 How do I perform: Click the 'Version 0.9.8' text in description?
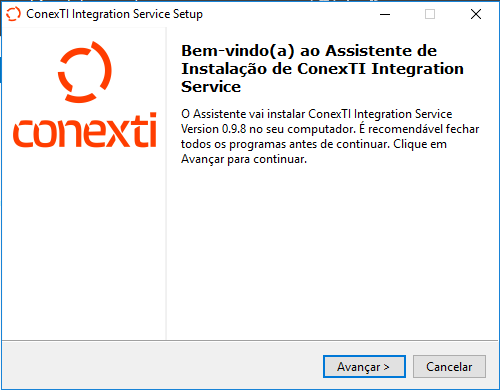pyautogui.click(x=214, y=129)
